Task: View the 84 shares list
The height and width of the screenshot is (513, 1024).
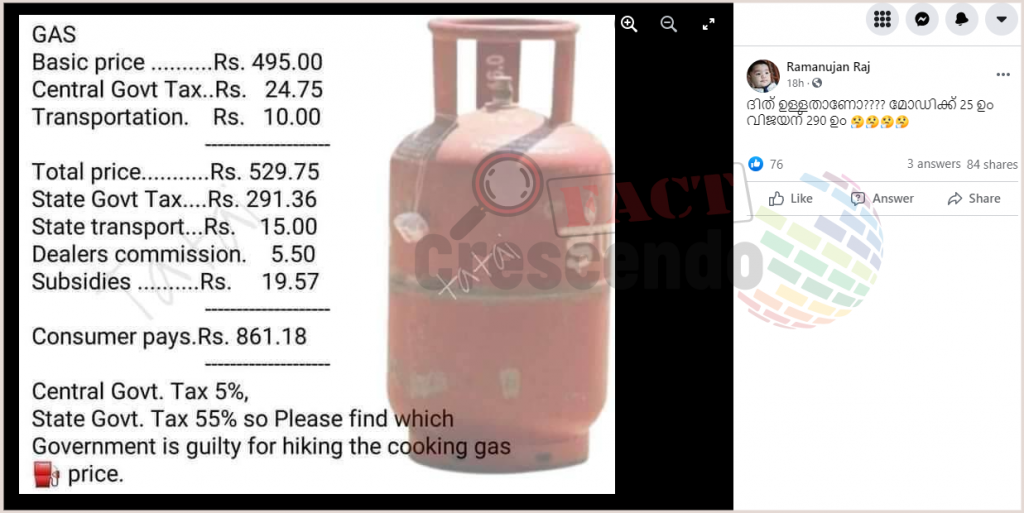Action: 992,164
